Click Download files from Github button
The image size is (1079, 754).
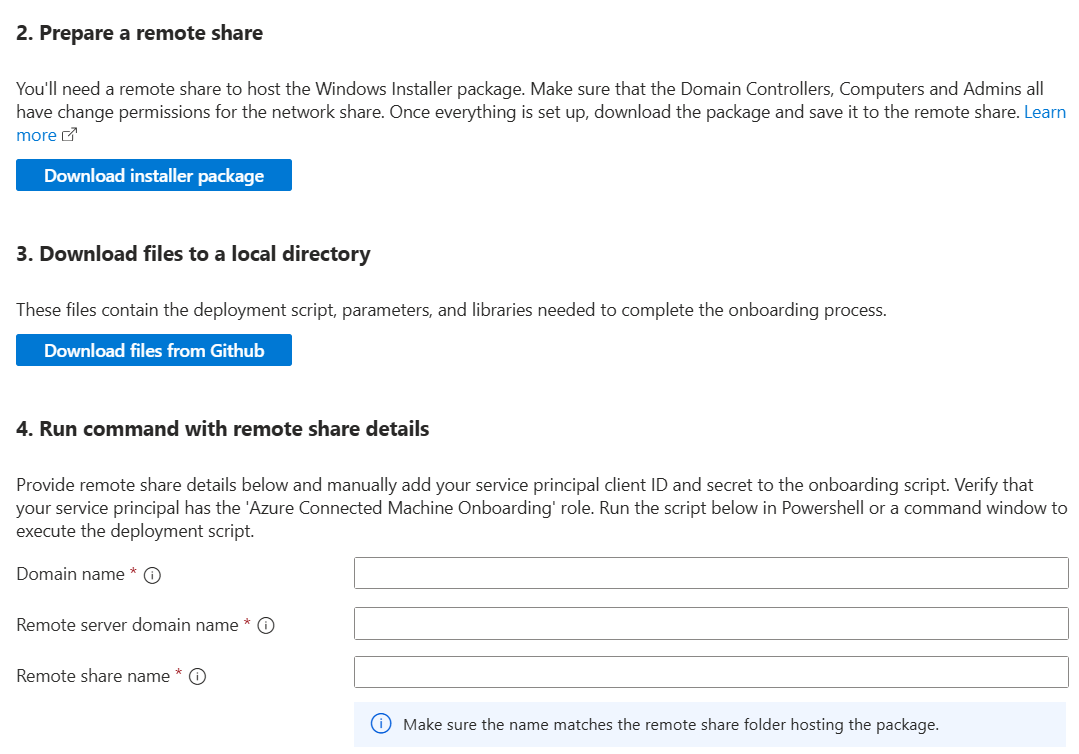tap(153, 350)
